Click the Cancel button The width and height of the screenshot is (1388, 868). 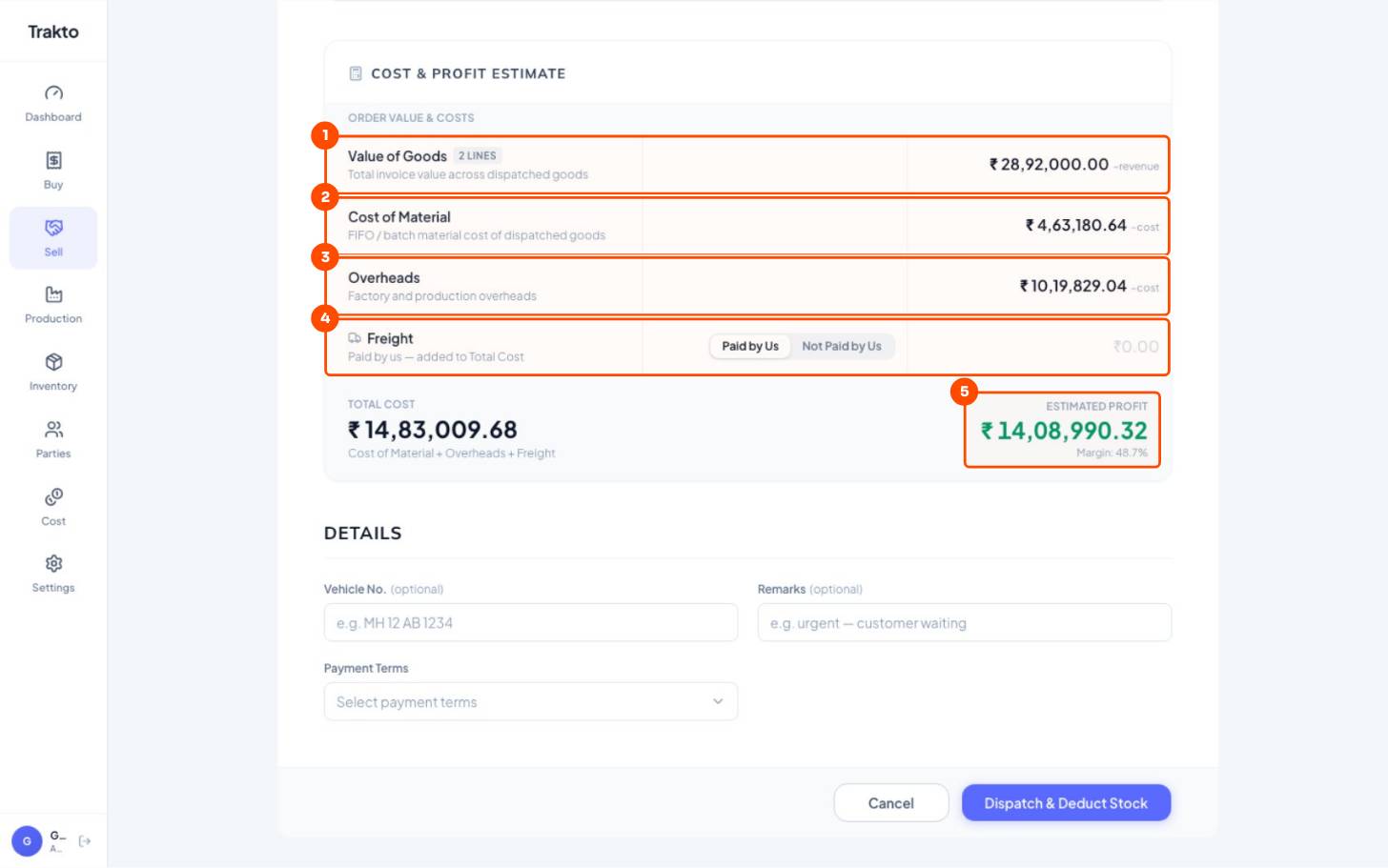click(891, 803)
